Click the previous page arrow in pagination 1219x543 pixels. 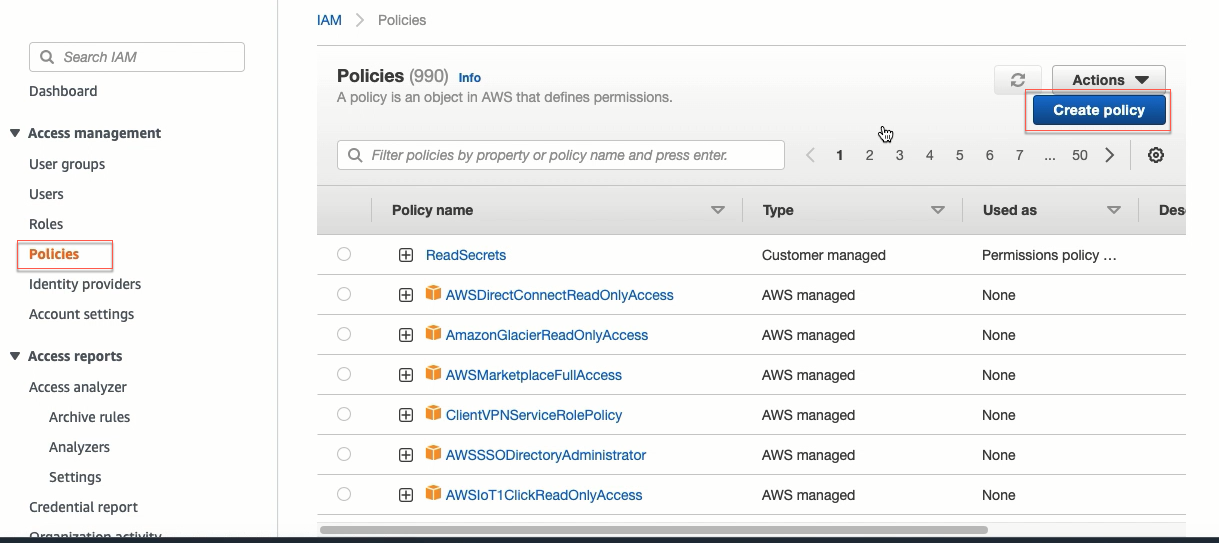pyautogui.click(x=810, y=155)
